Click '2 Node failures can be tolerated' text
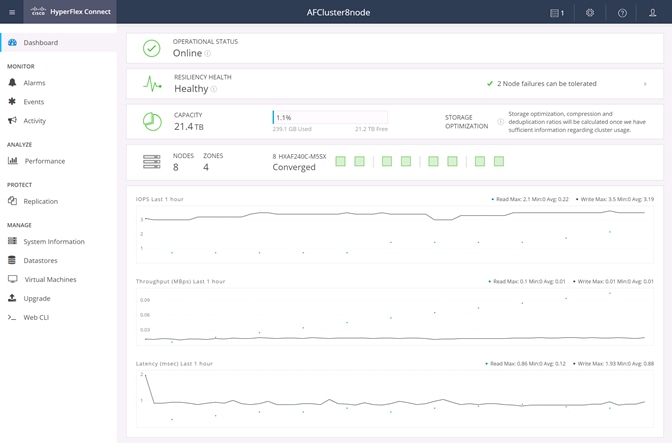Viewport: 672px width, 443px height. point(546,84)
